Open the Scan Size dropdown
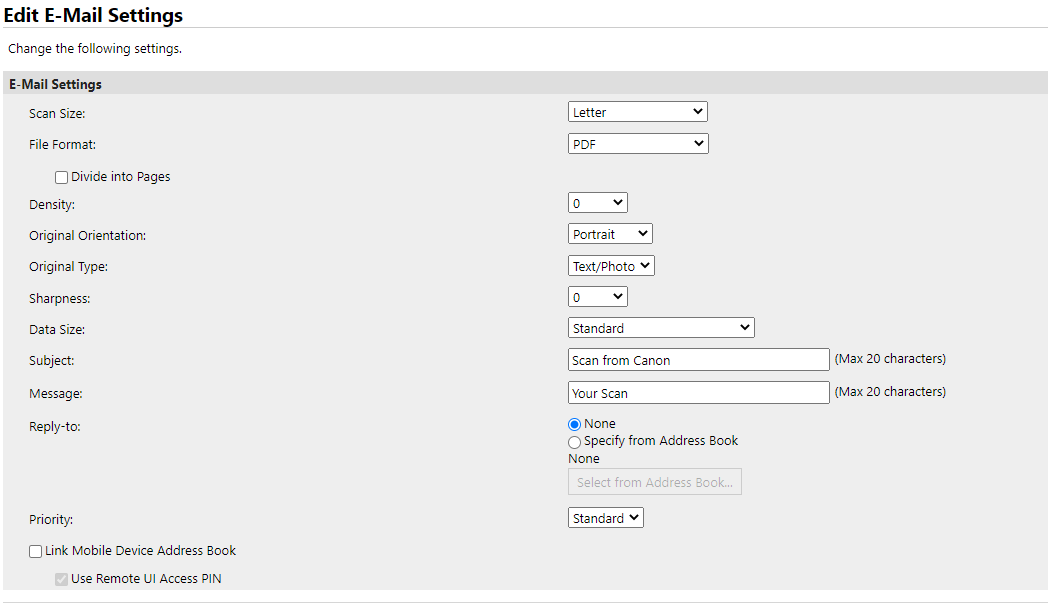 click(x=637, y=111)
